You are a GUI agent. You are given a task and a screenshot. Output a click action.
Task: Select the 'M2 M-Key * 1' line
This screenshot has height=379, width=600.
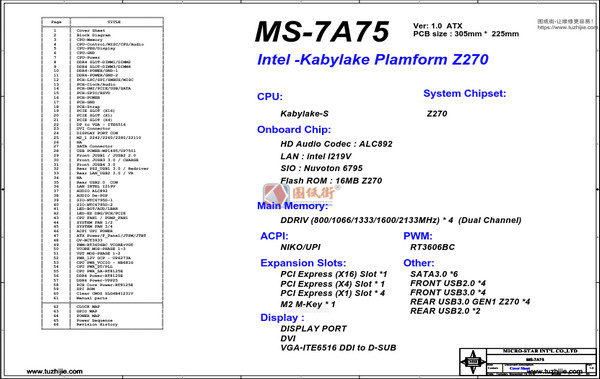tap(308, 304)
